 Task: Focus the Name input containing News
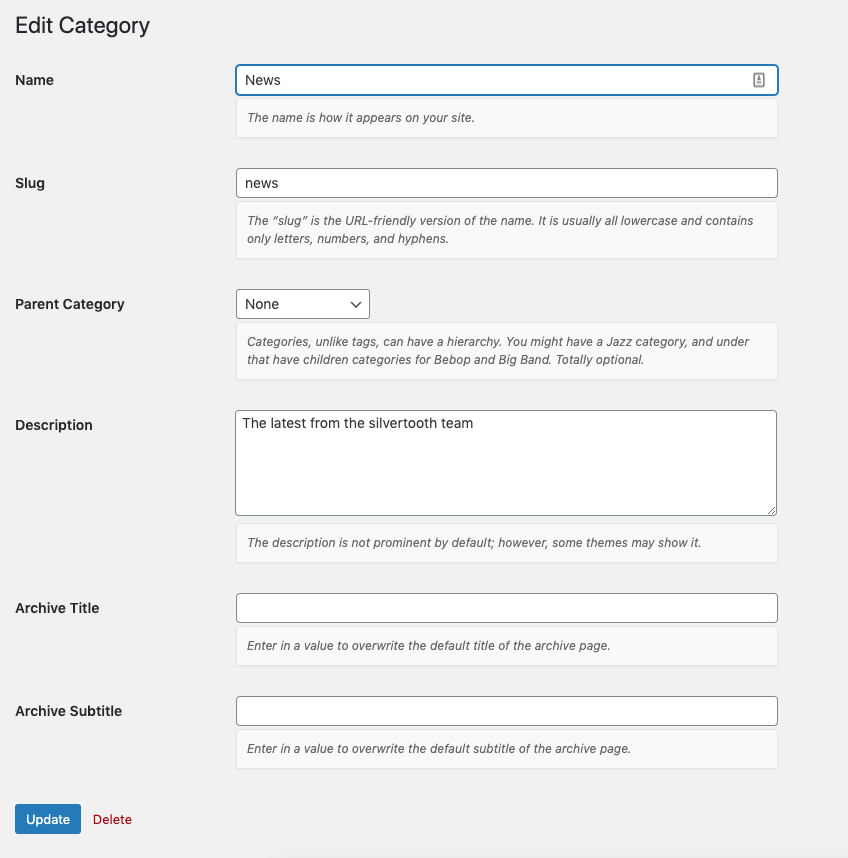pyautogui.click(x=507, y=80)
